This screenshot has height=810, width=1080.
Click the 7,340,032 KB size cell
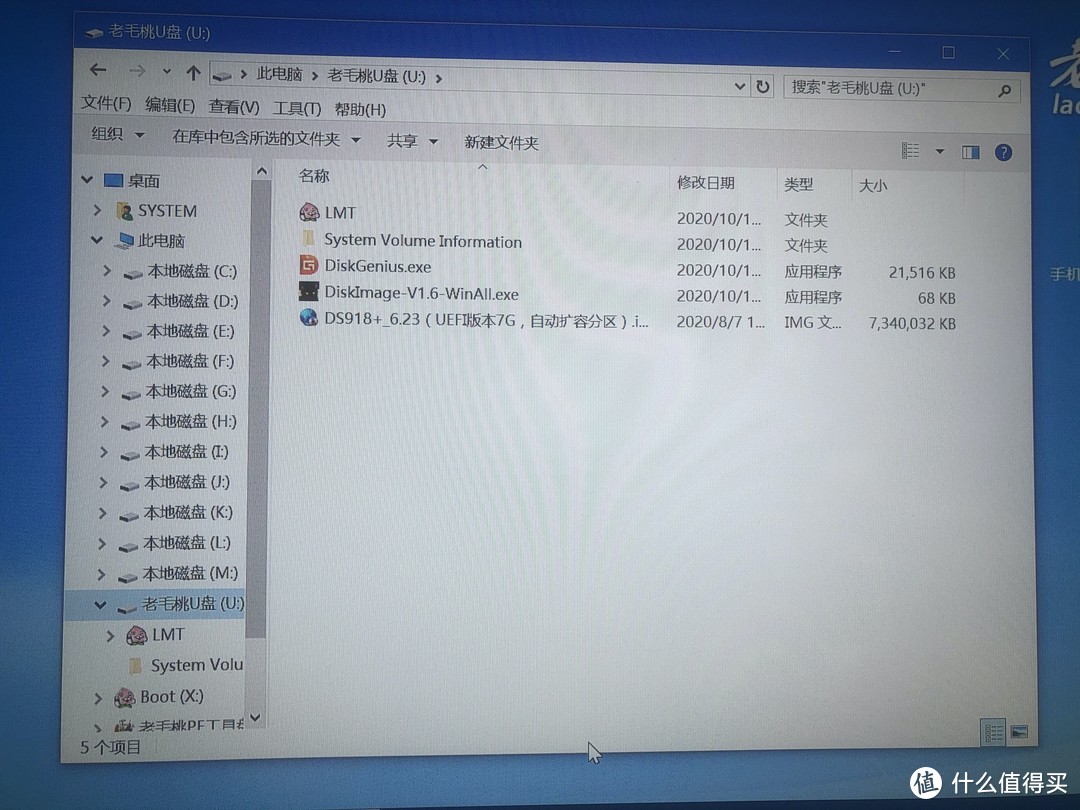point(912,324)
